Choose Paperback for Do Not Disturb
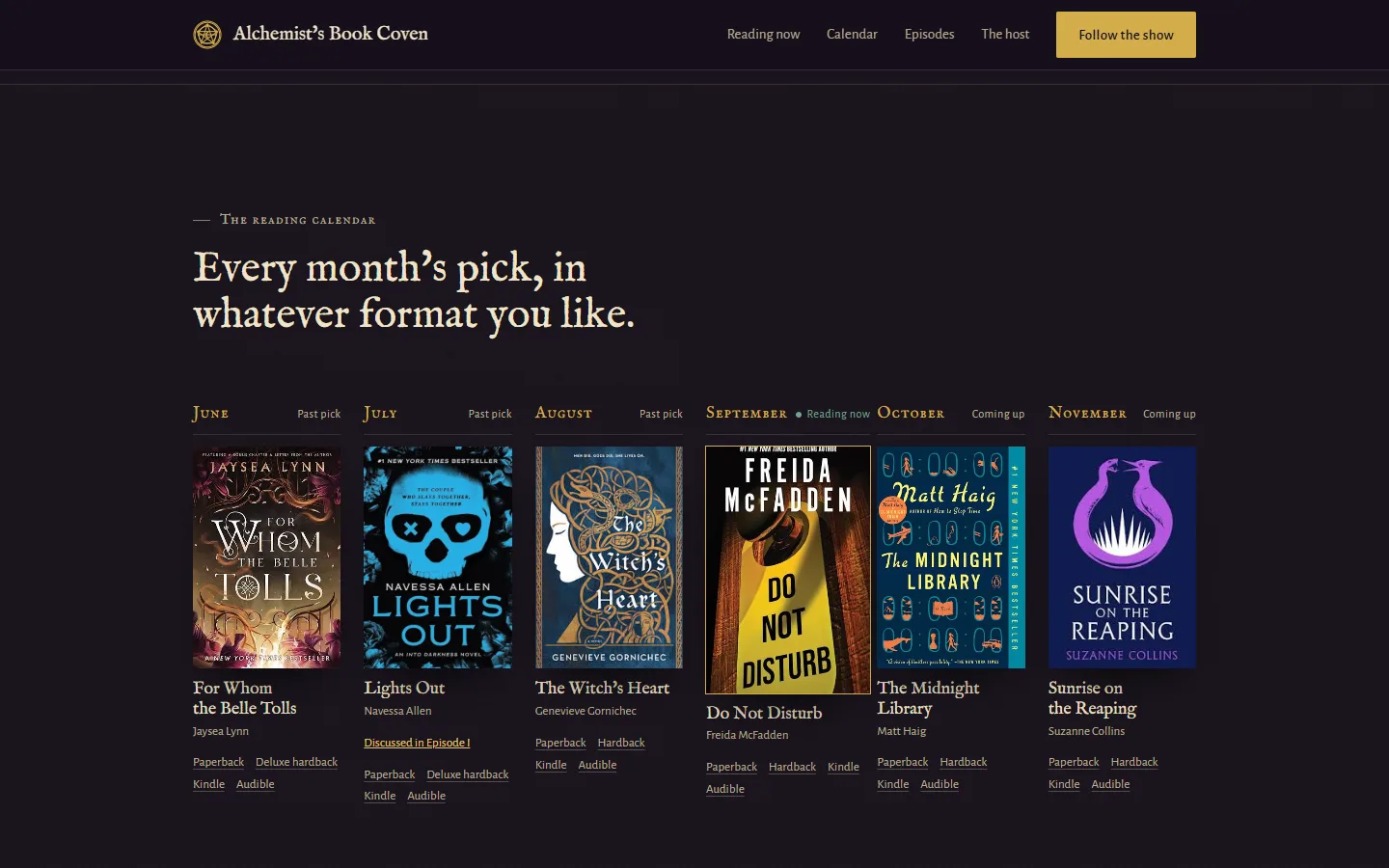The height and width of the screenshot is (868, 1389). point(731,767)
